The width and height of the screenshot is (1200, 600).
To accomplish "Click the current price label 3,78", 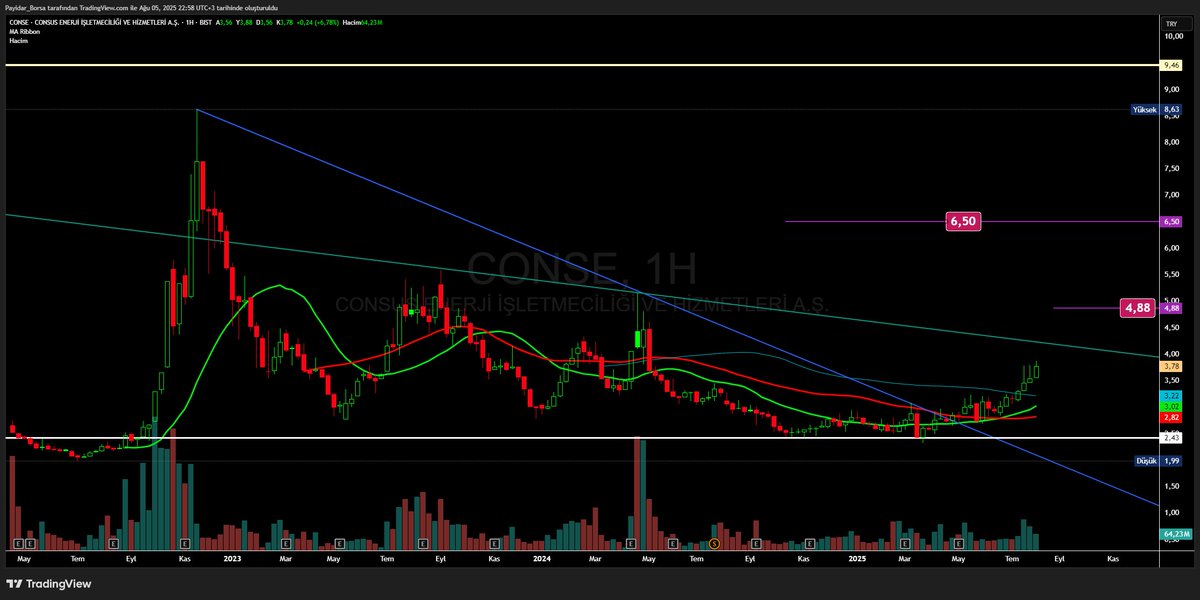I will 1172,367.
